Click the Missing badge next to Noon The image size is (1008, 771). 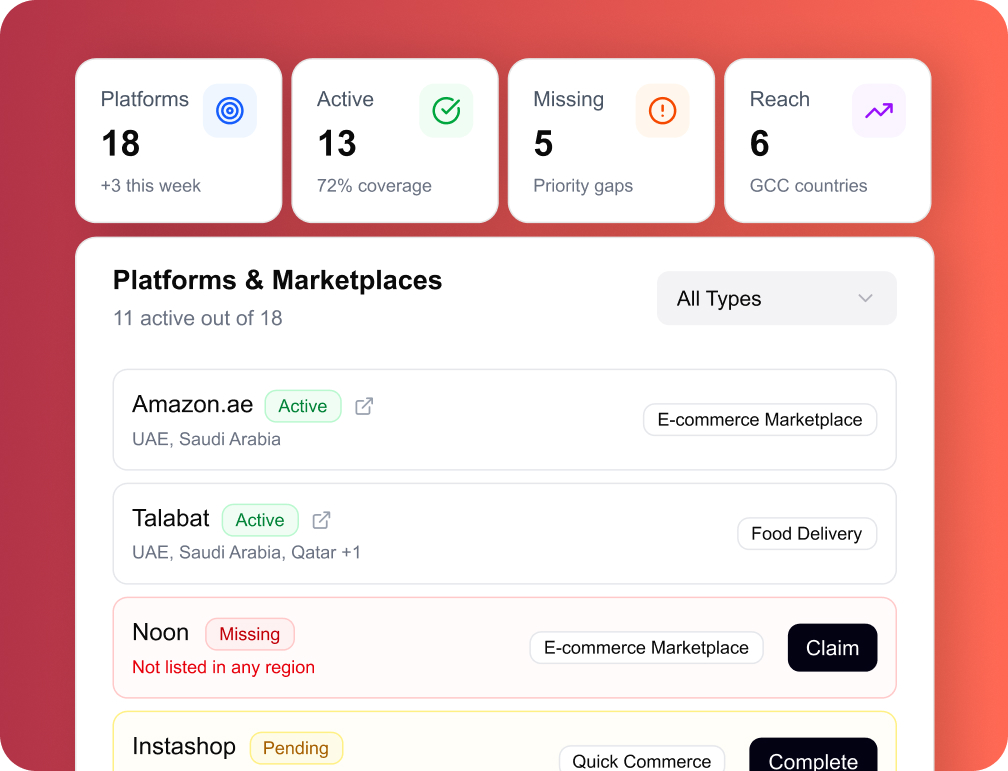(x=249, y=634)
